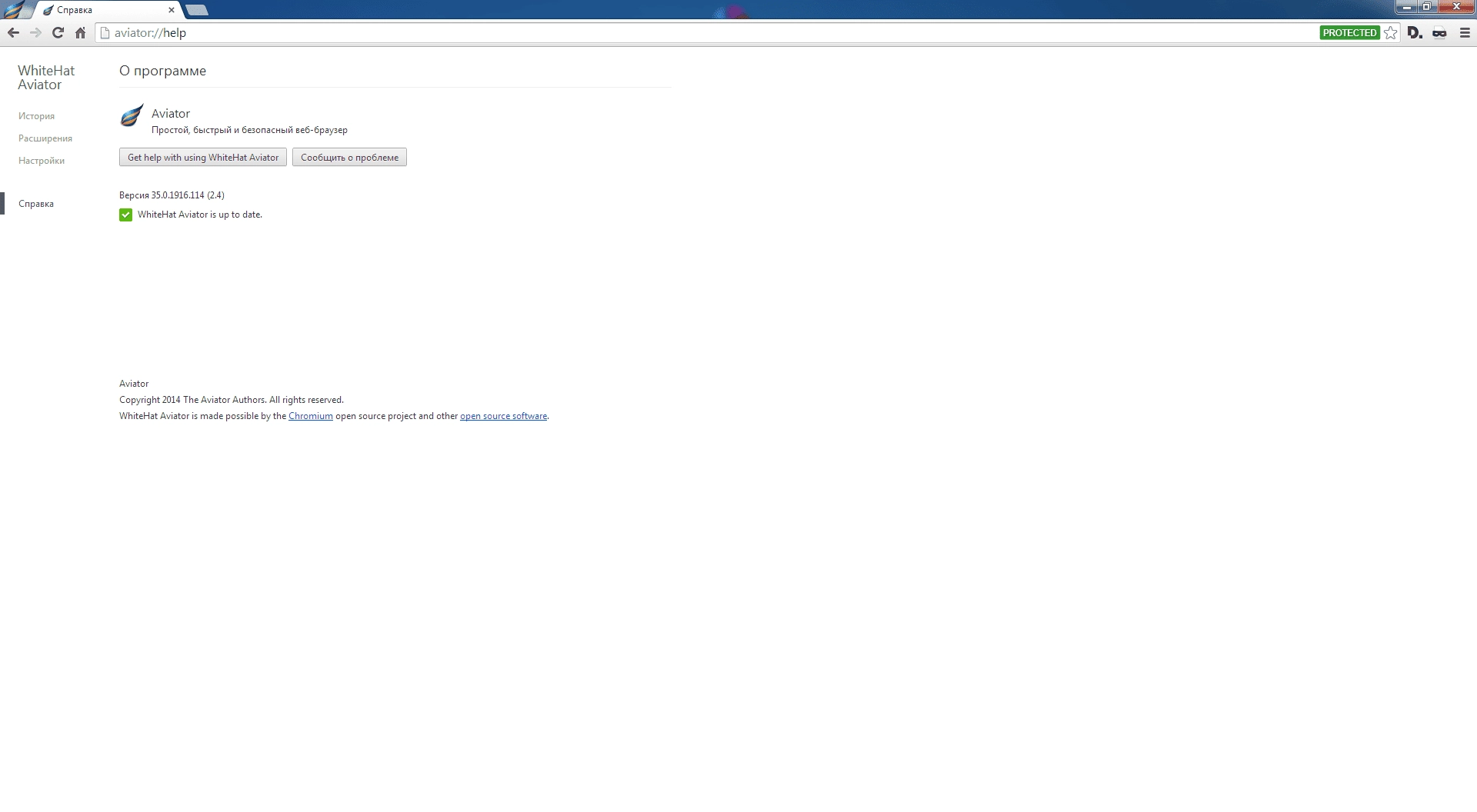
Task: Select Справка in the sidebar
Action: pos(36,204)
